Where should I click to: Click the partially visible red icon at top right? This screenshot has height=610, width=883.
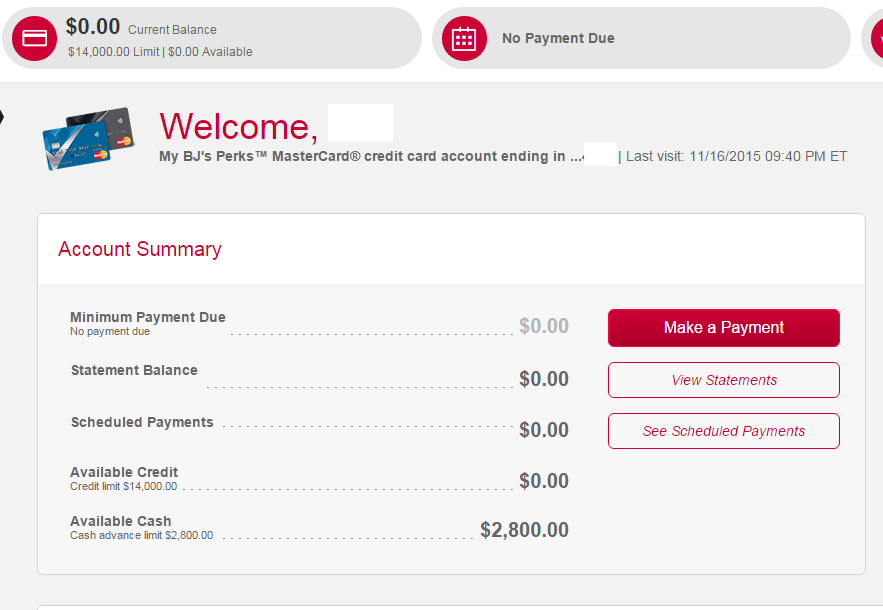877,38
